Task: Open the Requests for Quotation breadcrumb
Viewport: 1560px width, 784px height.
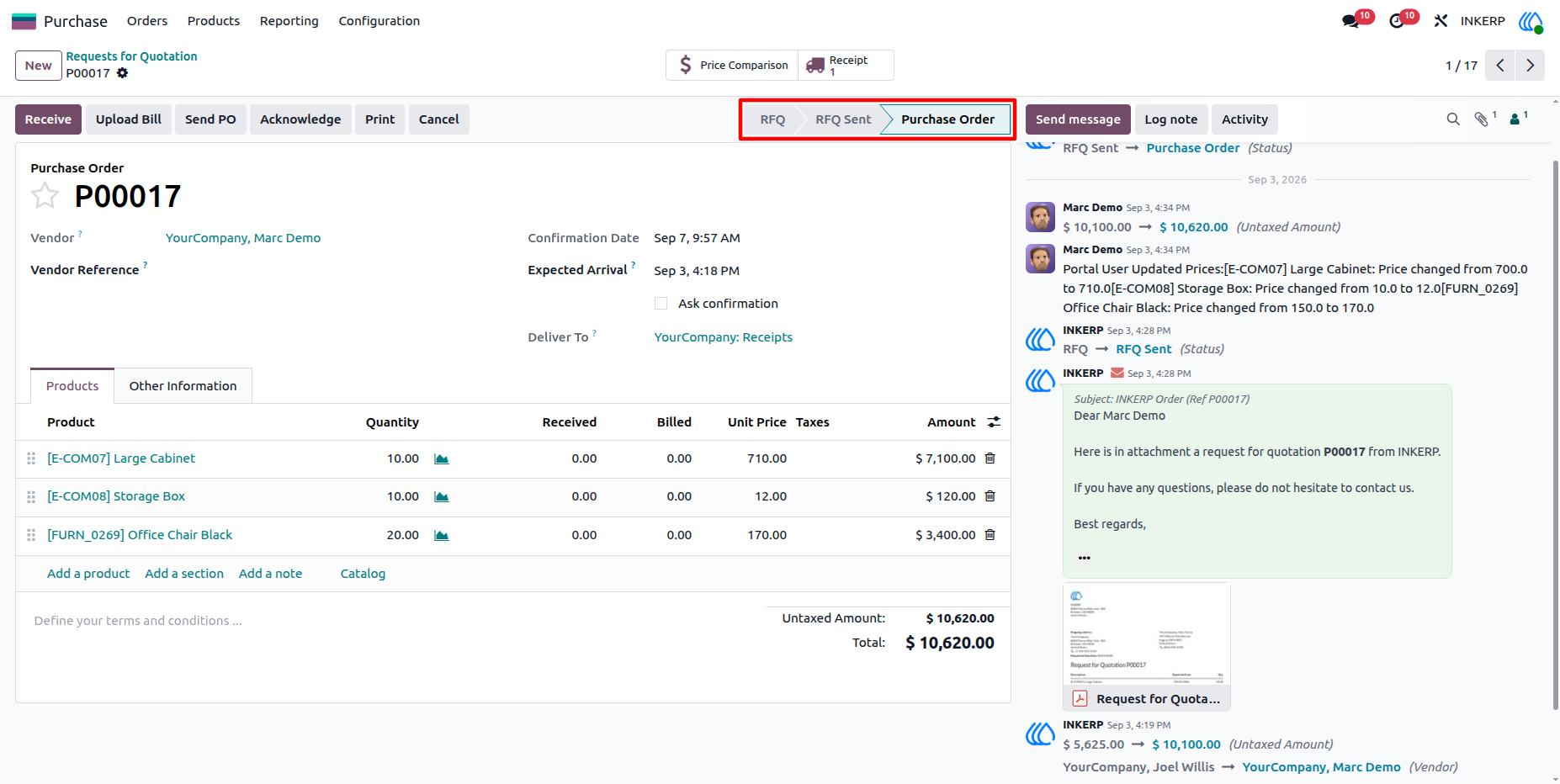Action: tap(132, 56)
